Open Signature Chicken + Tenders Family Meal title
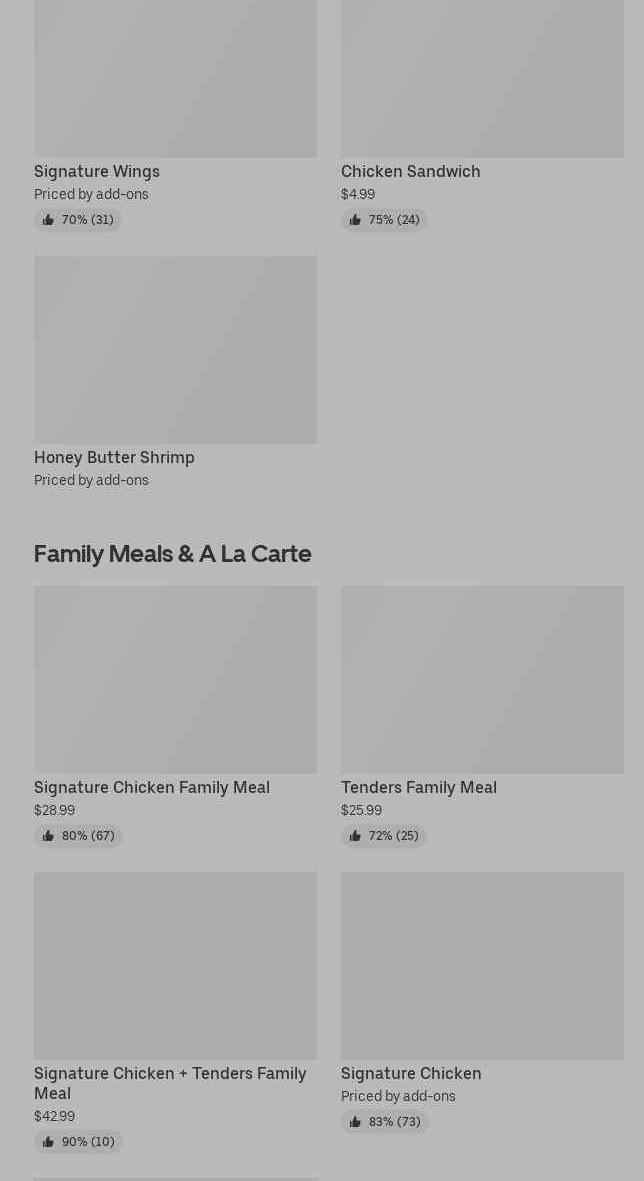Screen dimensions: 644x1181 [x=170, y=1083]
